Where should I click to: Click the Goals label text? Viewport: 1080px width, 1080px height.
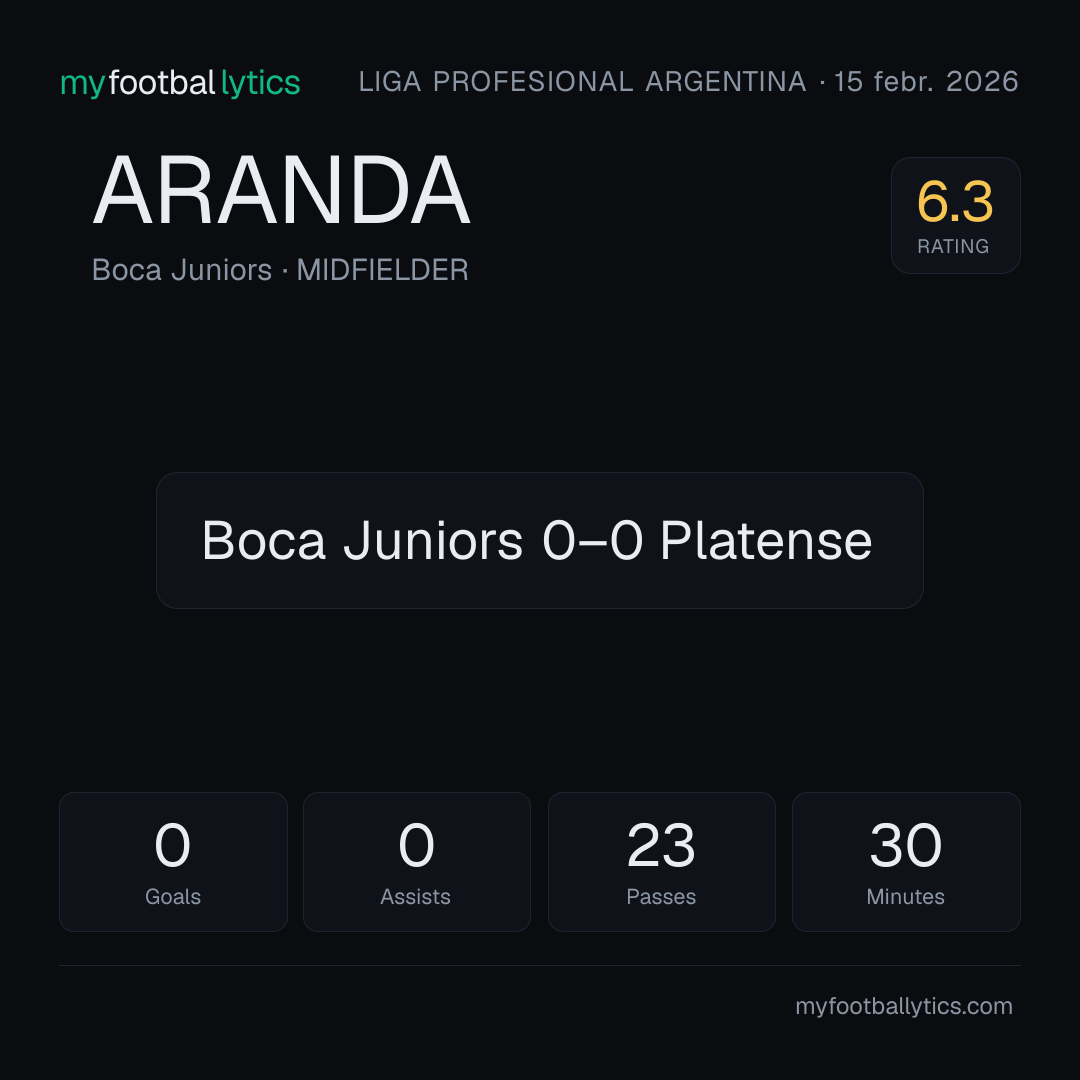coord(173,897)
